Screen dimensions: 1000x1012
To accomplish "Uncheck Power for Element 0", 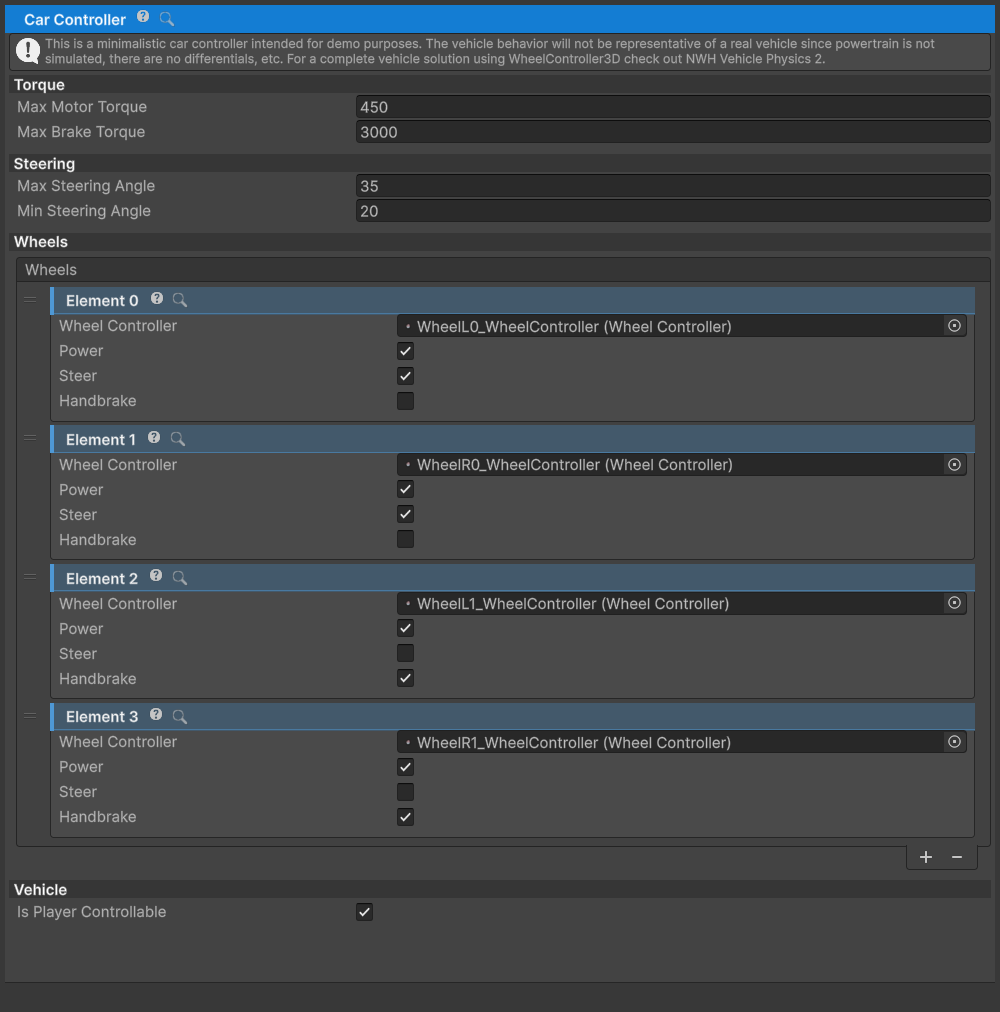I will 405,351.
